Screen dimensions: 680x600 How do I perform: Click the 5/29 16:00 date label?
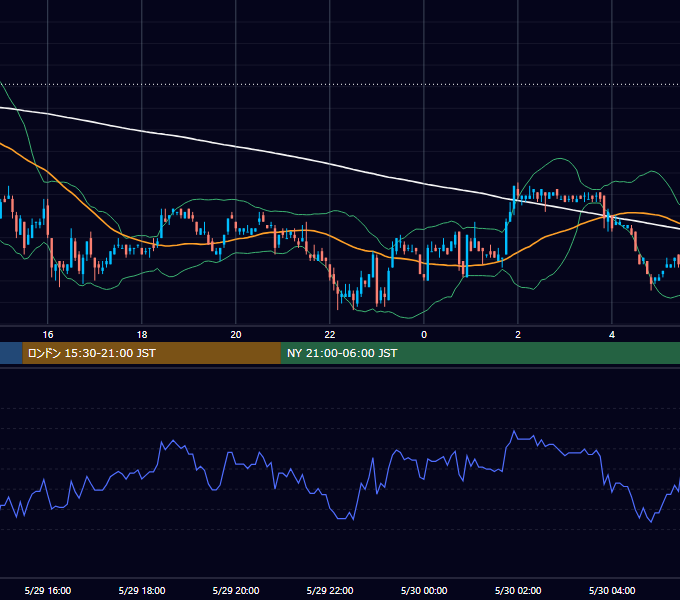tap(48, 590)
